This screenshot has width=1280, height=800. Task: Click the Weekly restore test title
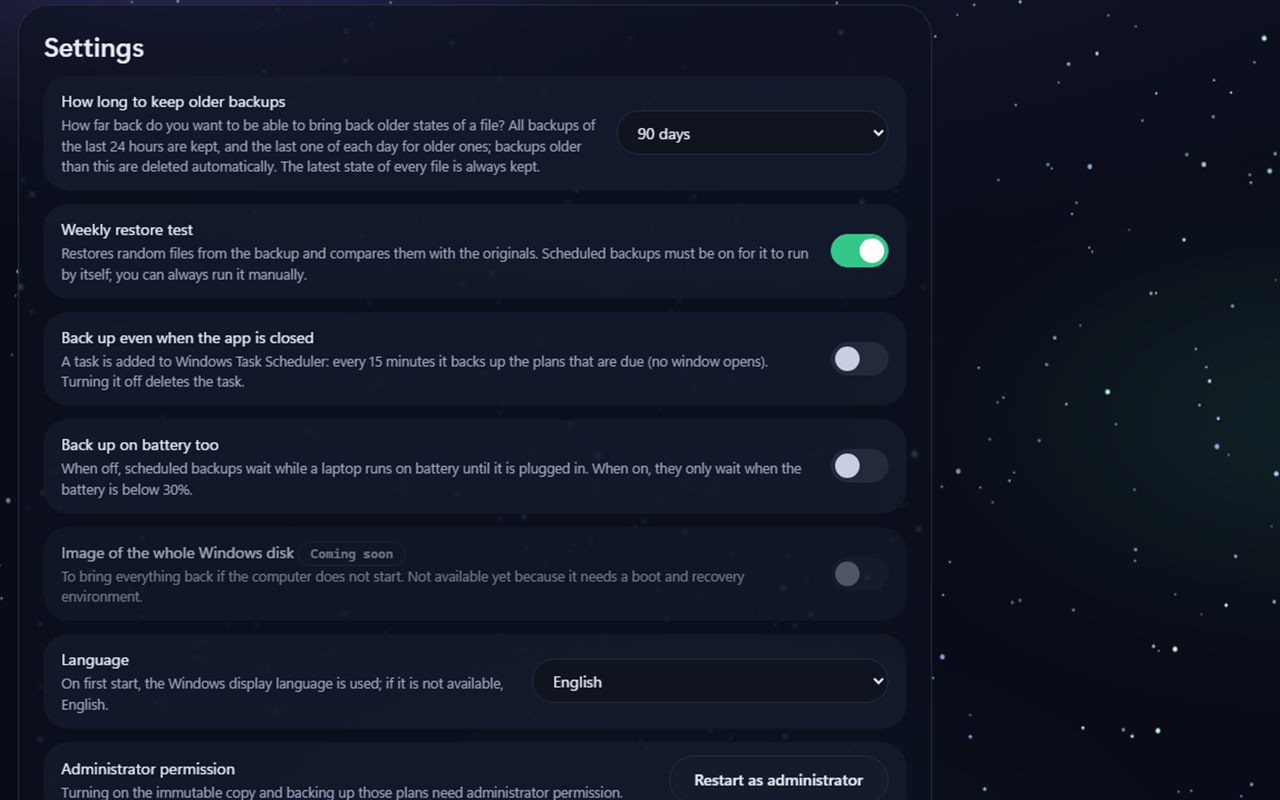(x=127, y=230)
